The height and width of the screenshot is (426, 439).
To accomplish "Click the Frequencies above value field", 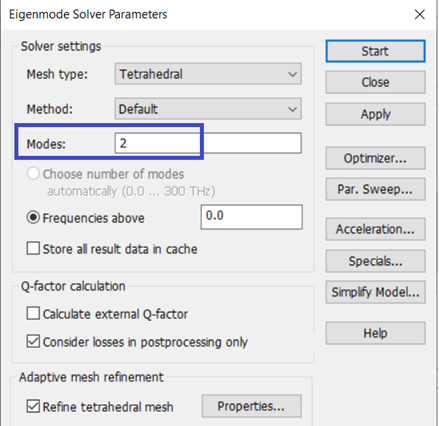I will [x=252, y=217].
